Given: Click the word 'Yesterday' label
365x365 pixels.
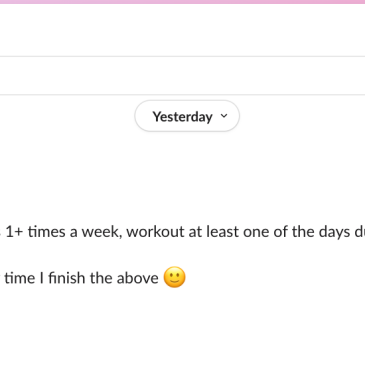Looking at the screenshot, I should tap(182, 117).
